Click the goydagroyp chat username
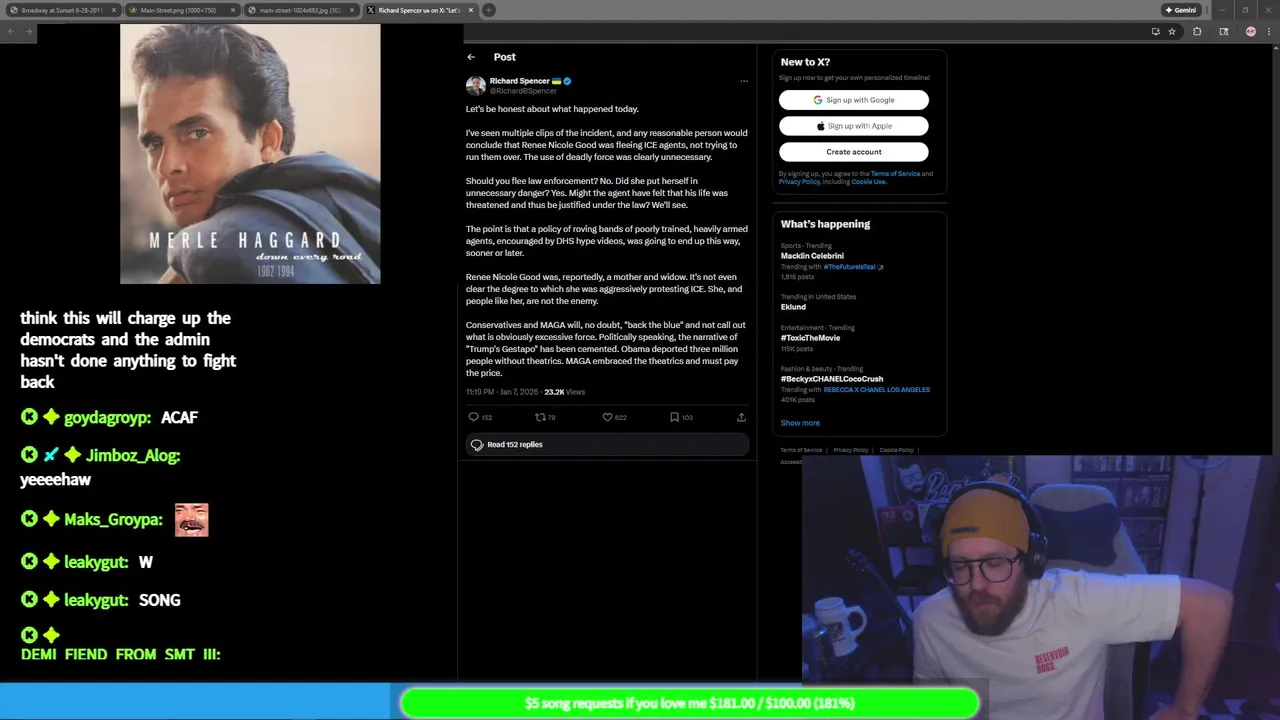Viewport: 1280px width, 720px height. (x=107, y=418)
